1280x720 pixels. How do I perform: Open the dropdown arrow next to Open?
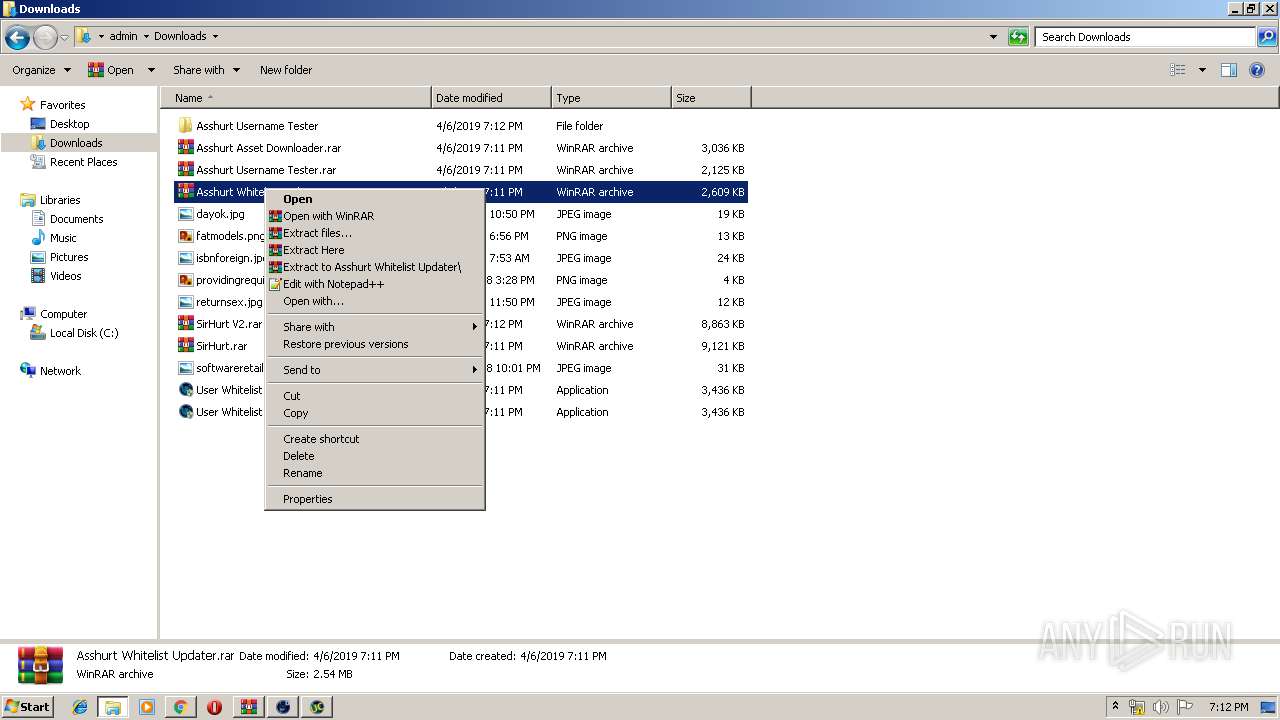point(151,70)
